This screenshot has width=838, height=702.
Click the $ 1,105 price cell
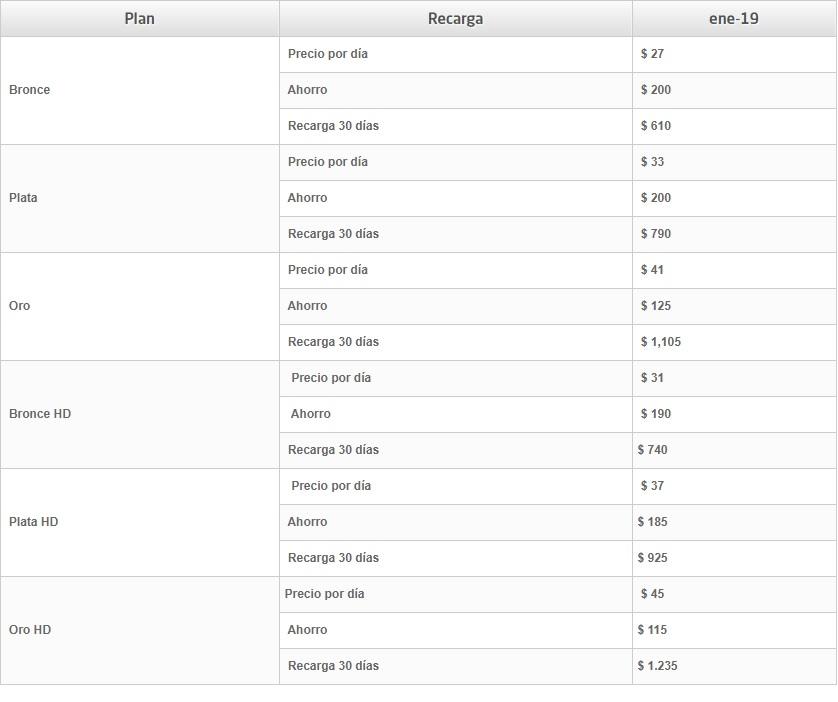point(734,342)
